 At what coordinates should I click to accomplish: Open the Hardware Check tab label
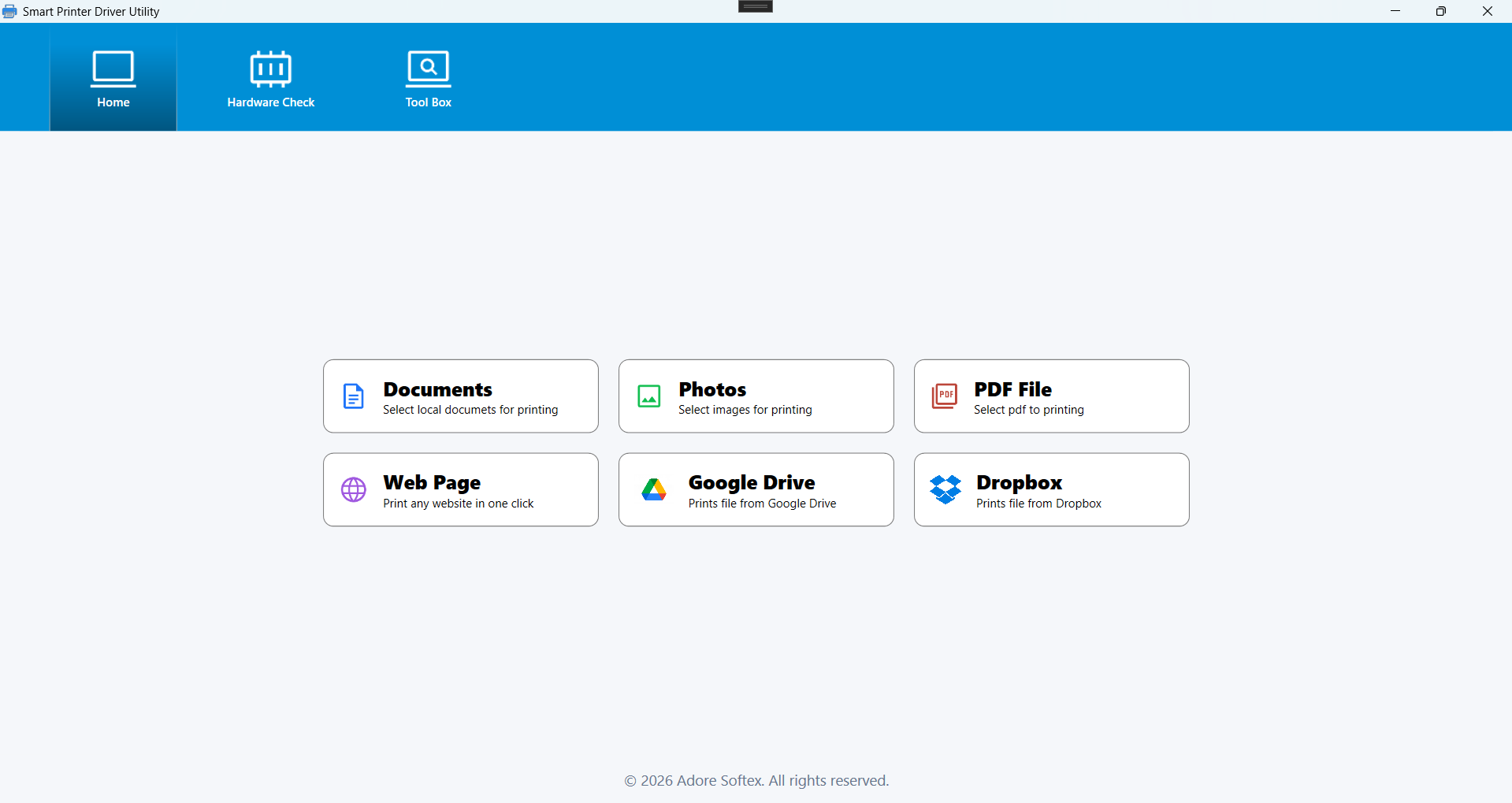271,102
